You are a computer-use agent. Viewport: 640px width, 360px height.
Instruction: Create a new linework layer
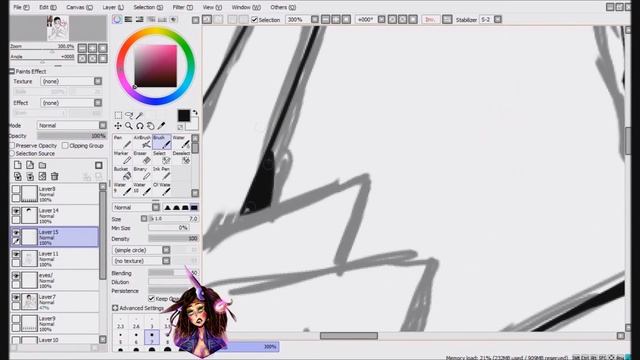coord(30,165)
